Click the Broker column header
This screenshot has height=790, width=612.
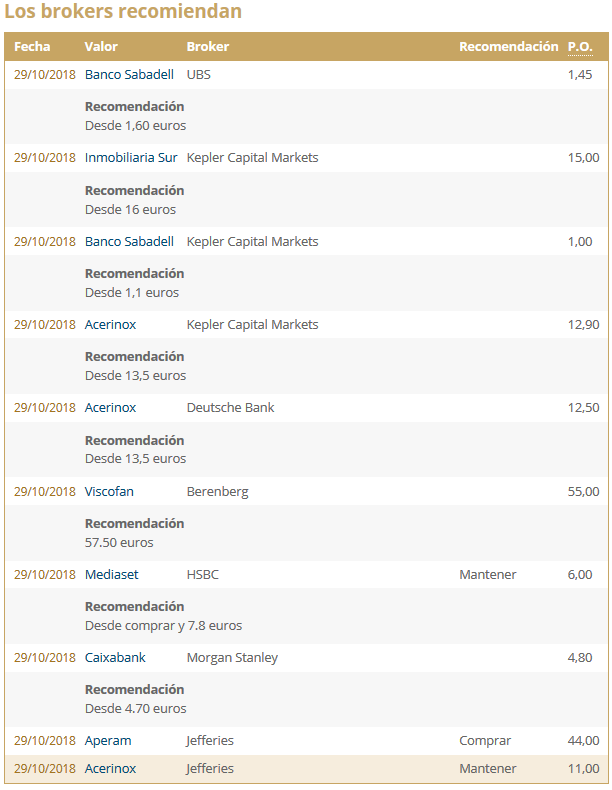[208, 47]
